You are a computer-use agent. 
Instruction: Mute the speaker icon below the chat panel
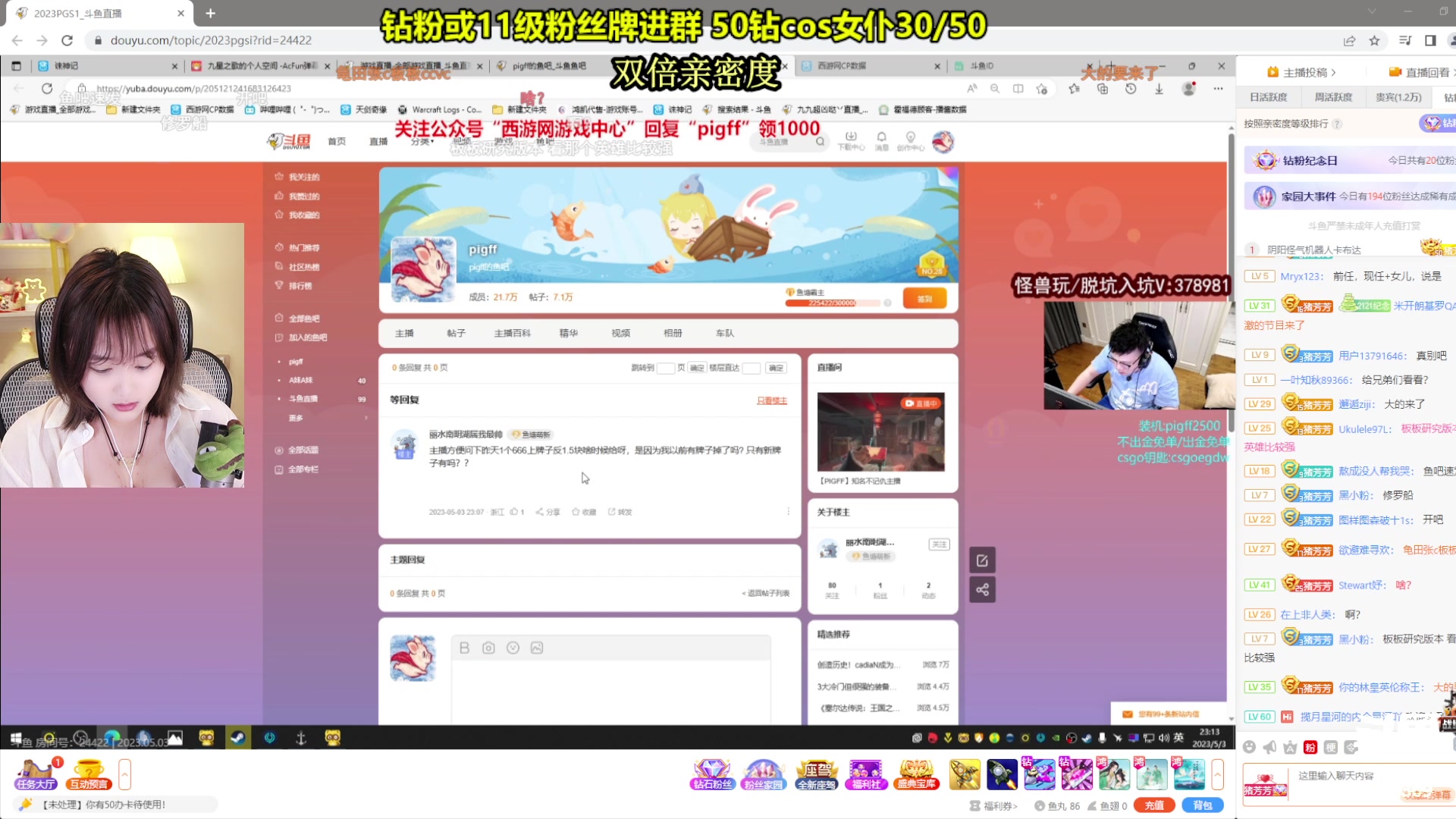[1269, 747]
